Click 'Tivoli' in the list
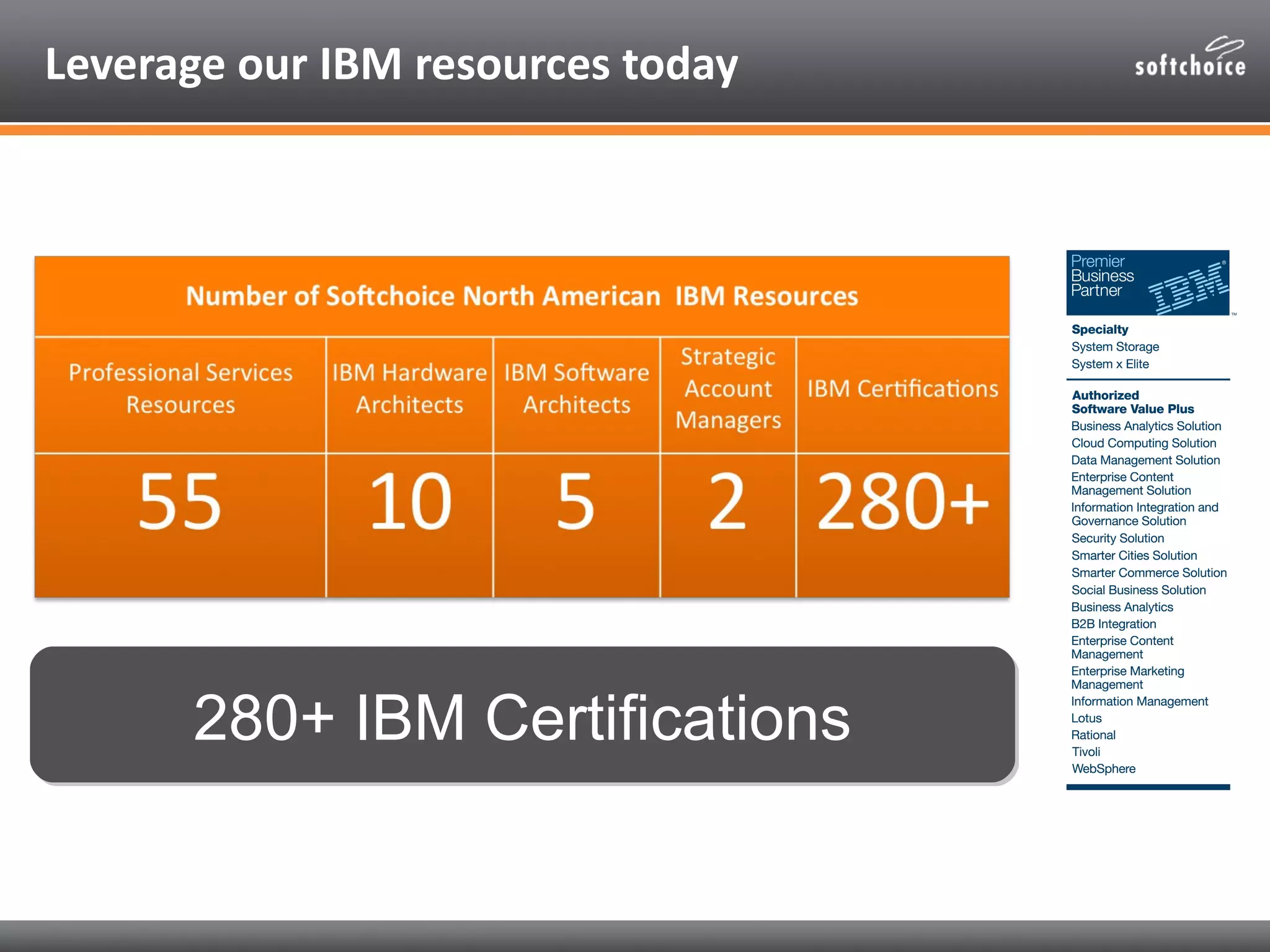This screenshot has height=952, width=1270. [x=1086, y=752]
